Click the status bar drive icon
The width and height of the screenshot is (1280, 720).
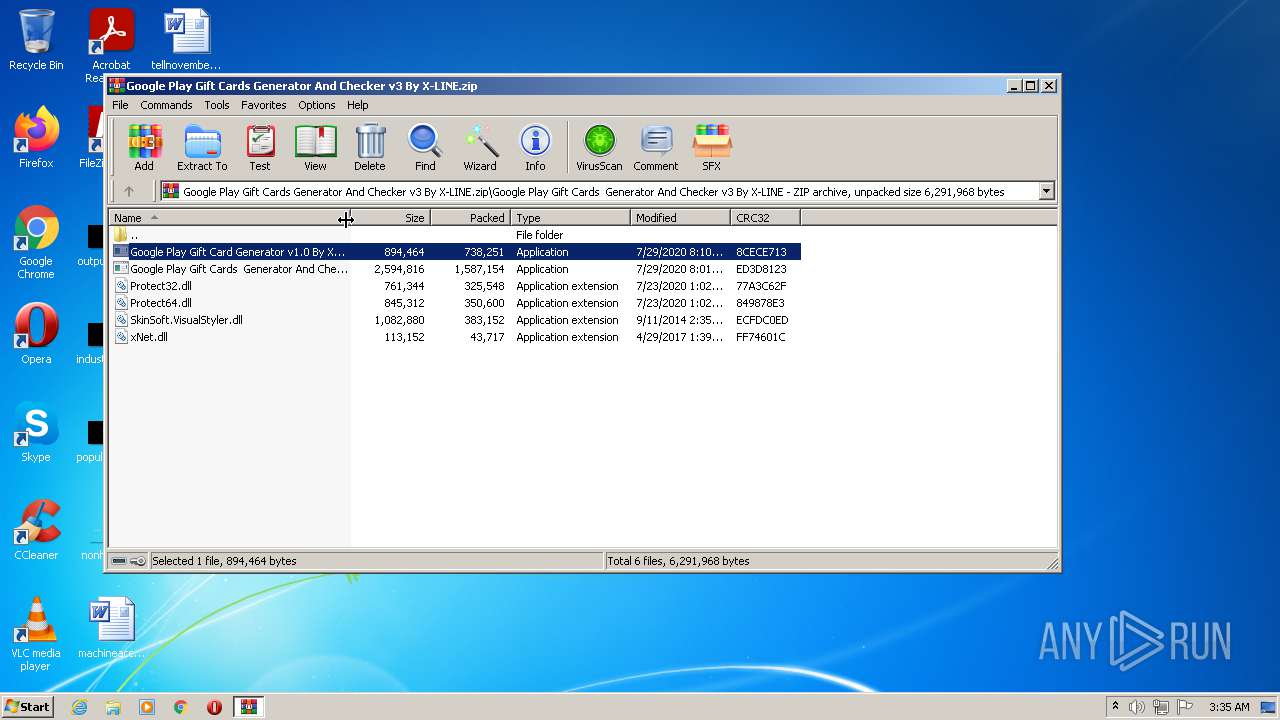120,561
